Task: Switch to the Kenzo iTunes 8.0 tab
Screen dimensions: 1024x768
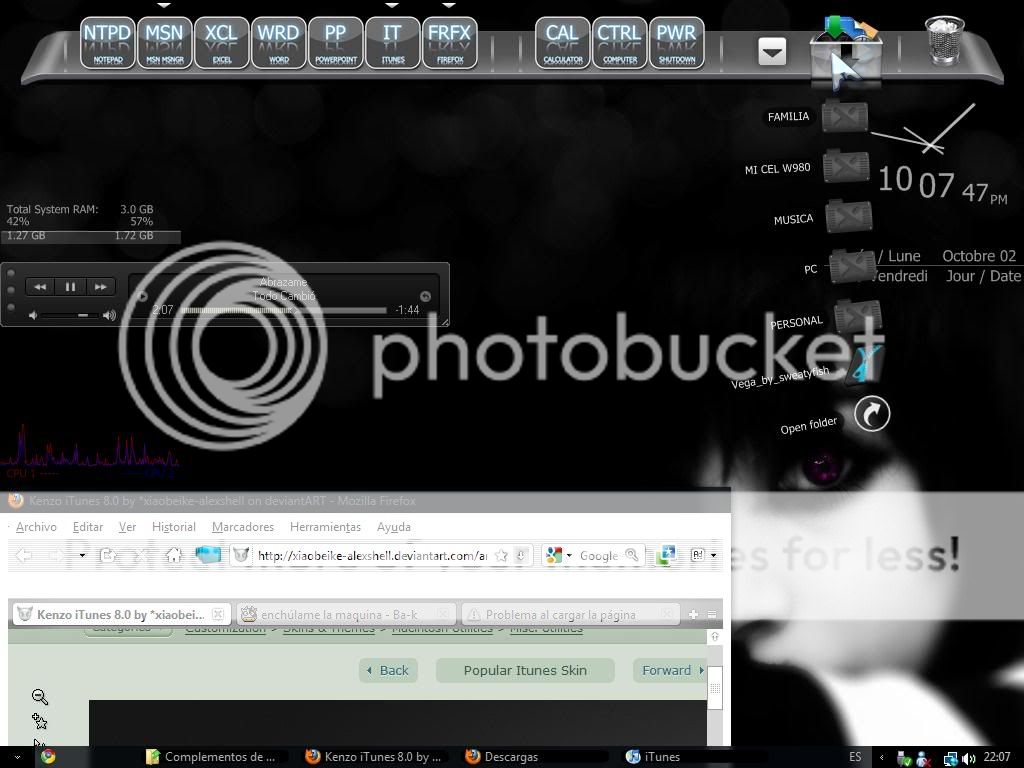Action: click(121, 615)
